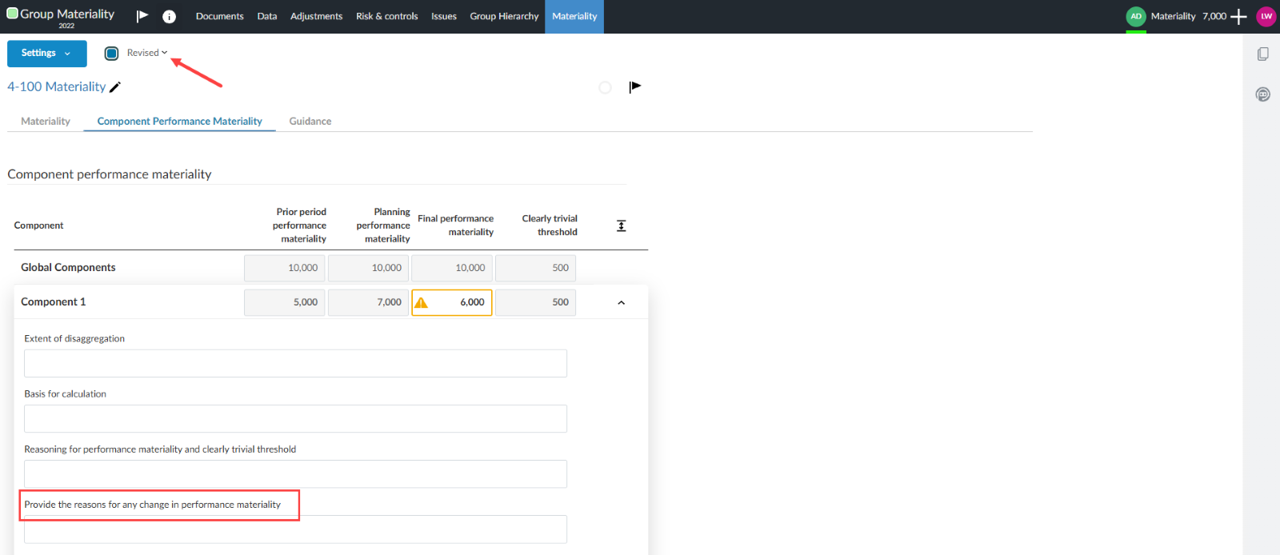
Task: Toggle the sign-off circle near the document flag
Action: coord(605,88)
